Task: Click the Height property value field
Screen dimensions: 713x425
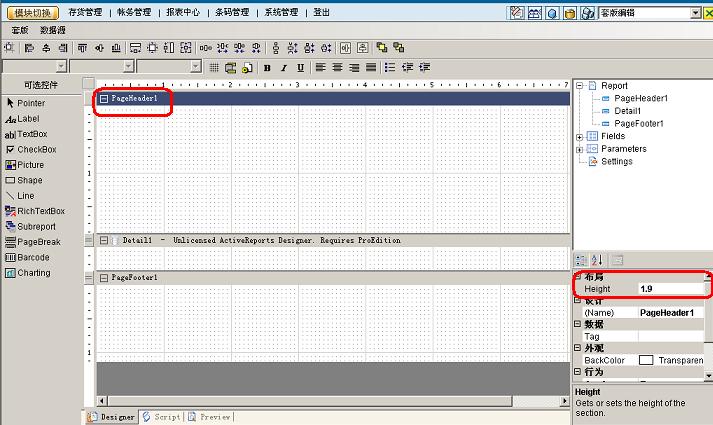Action: (670, 288)
